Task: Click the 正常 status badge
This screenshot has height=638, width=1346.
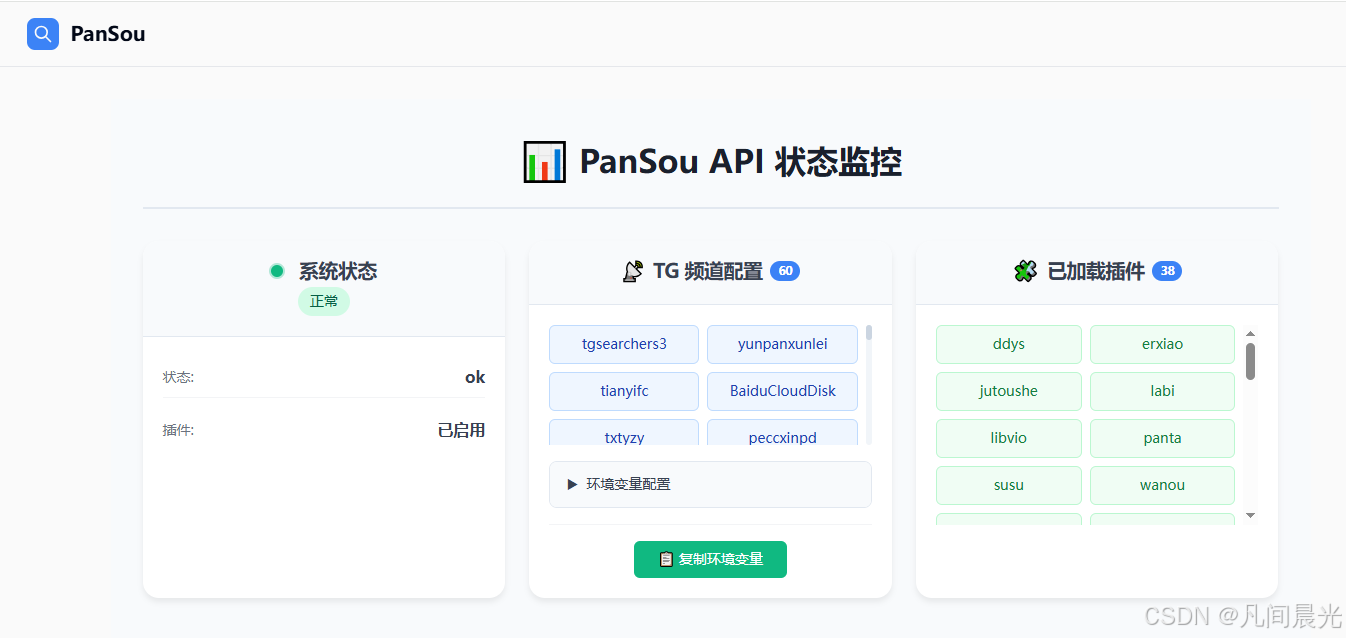Action: (323, 301)
